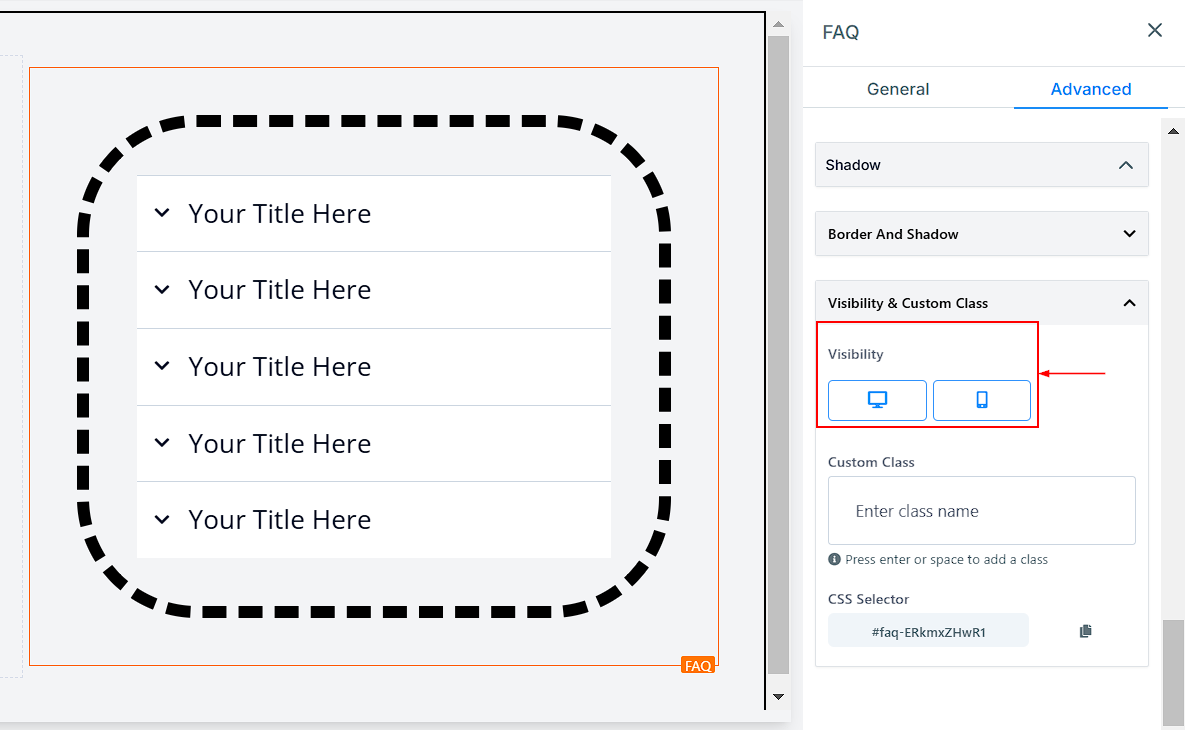Viewport: 1185px width, 730px height.
Task: Open the third "Your Title Here" FAQ item
Action: (x=279, y=367)
